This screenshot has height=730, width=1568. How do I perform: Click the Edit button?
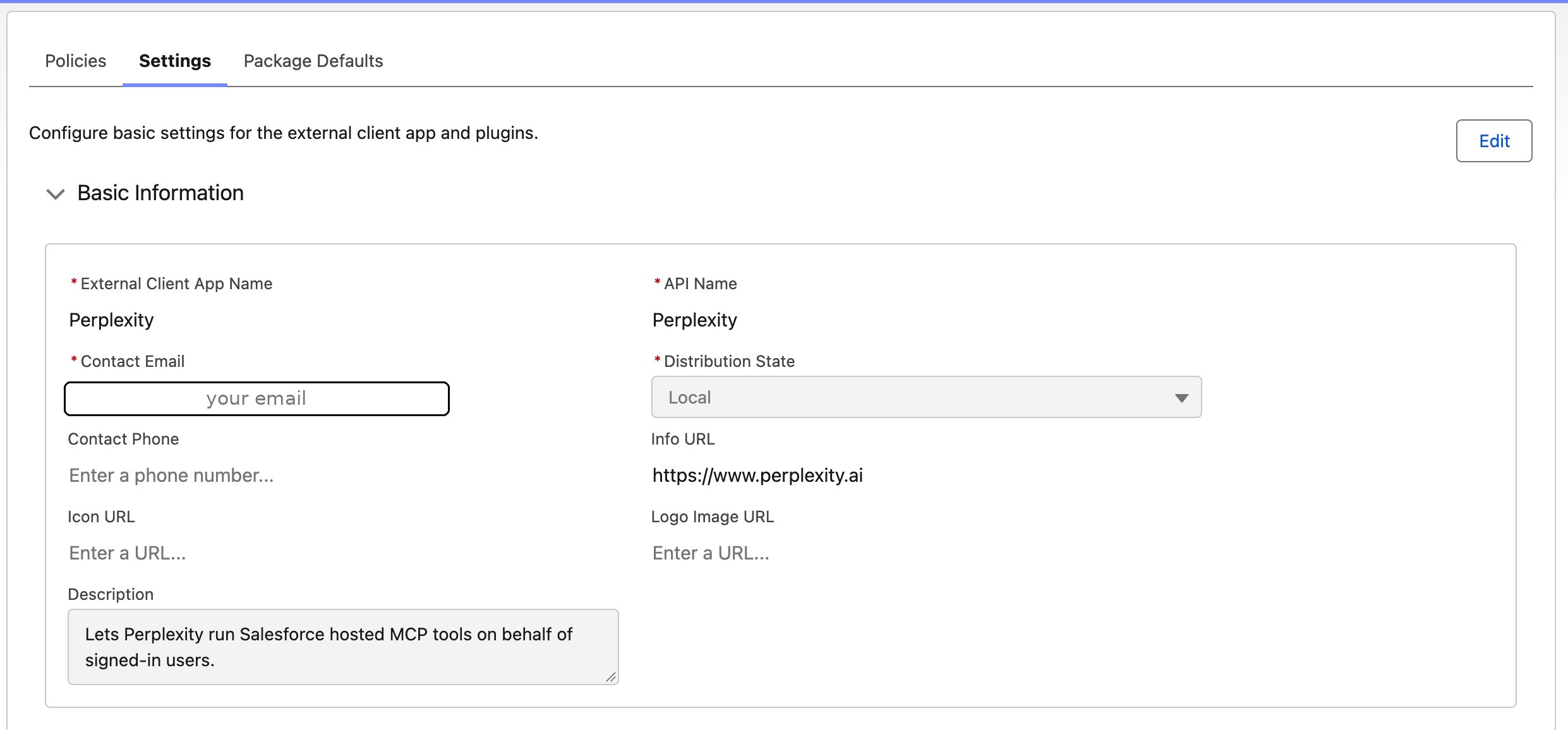(x=1494, y=141)
